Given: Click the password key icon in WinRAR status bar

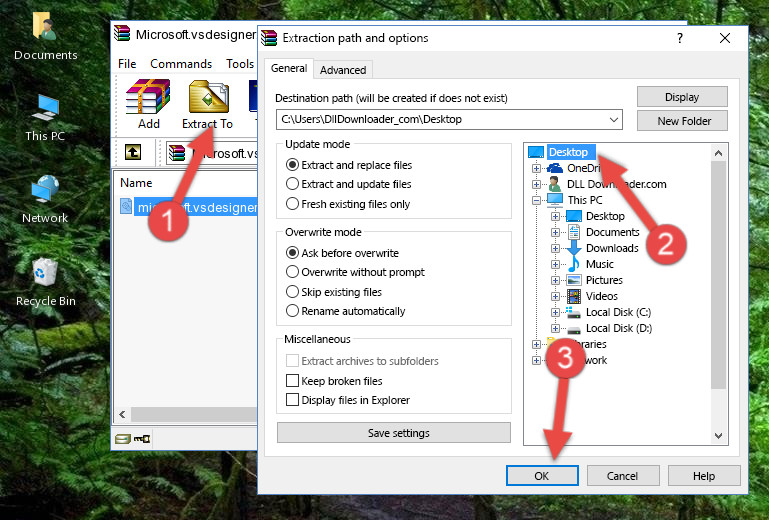Looking at the screenshot, I should pos(142,439).
